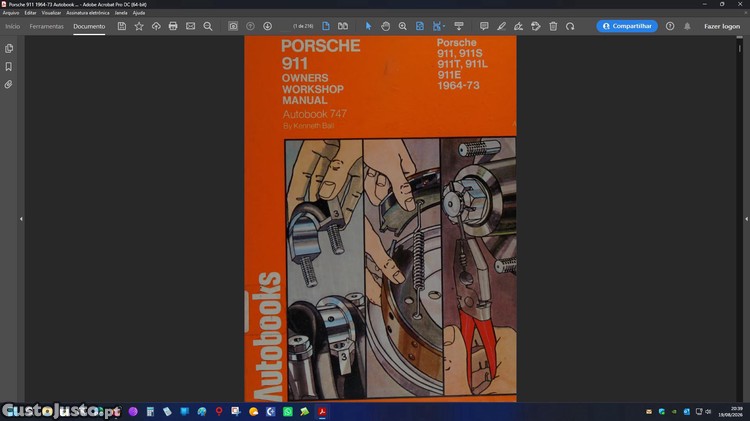Open the find text magnifier icon
The image size is (750, 421).
coord(208,26)
